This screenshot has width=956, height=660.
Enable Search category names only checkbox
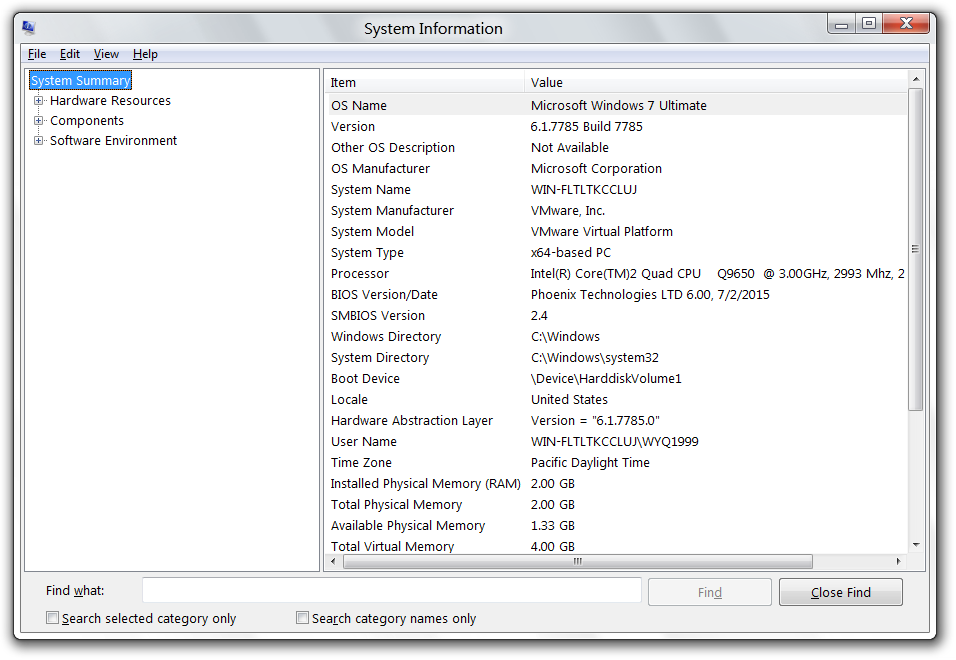[303, 618]
